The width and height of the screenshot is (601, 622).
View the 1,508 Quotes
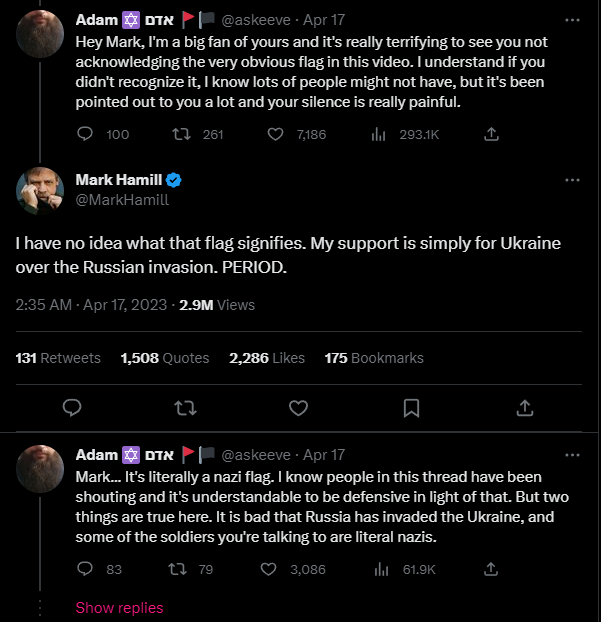click(x=165, y=357)
